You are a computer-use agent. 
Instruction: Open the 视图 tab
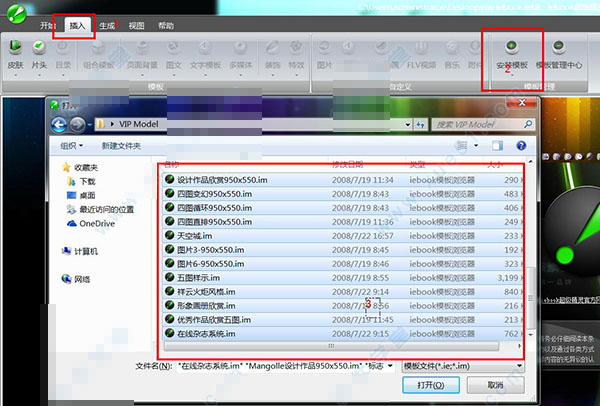point(137,25)
